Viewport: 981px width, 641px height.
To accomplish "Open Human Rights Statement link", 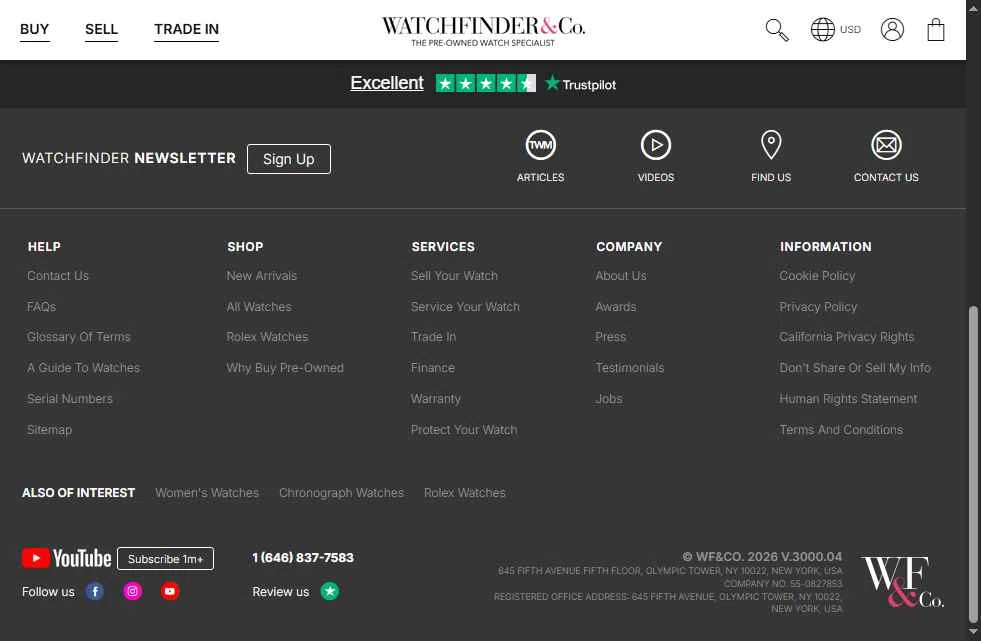I will pos(848,398).
